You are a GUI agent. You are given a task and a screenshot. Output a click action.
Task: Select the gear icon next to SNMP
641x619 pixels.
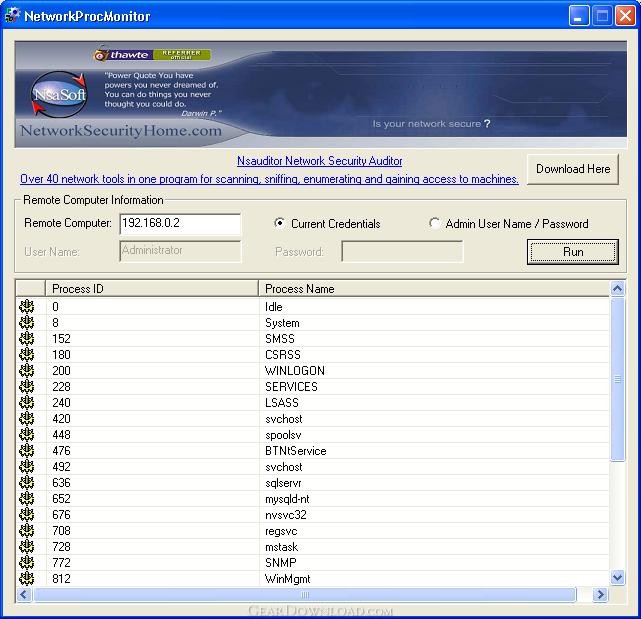point(27,563)
